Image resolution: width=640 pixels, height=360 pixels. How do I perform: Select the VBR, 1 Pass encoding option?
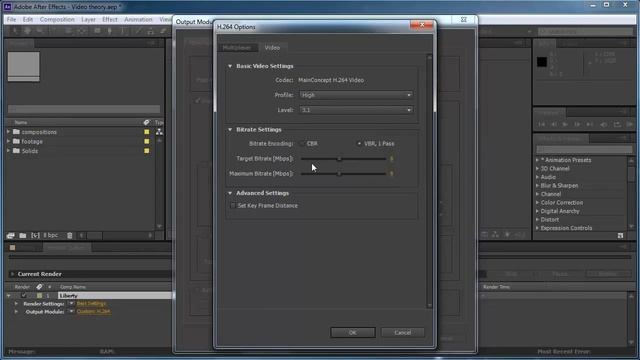(359, 144)
